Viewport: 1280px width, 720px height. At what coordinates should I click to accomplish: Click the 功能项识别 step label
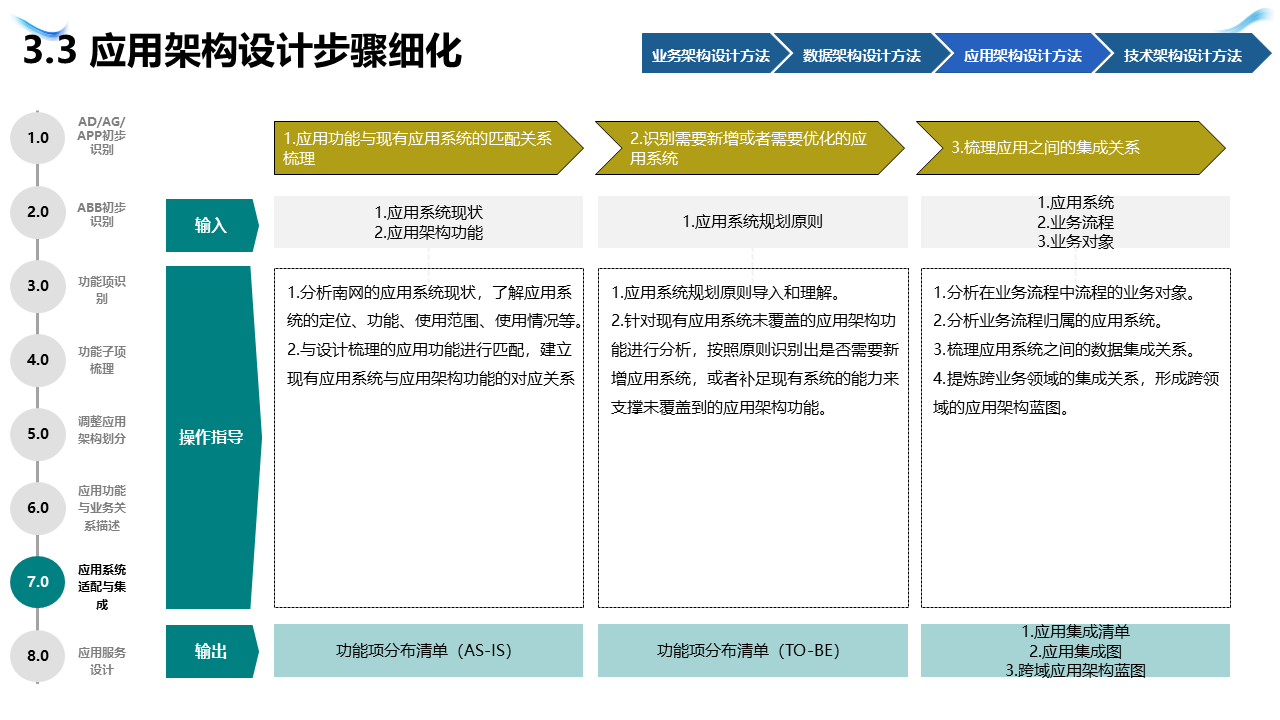[102, 290]
